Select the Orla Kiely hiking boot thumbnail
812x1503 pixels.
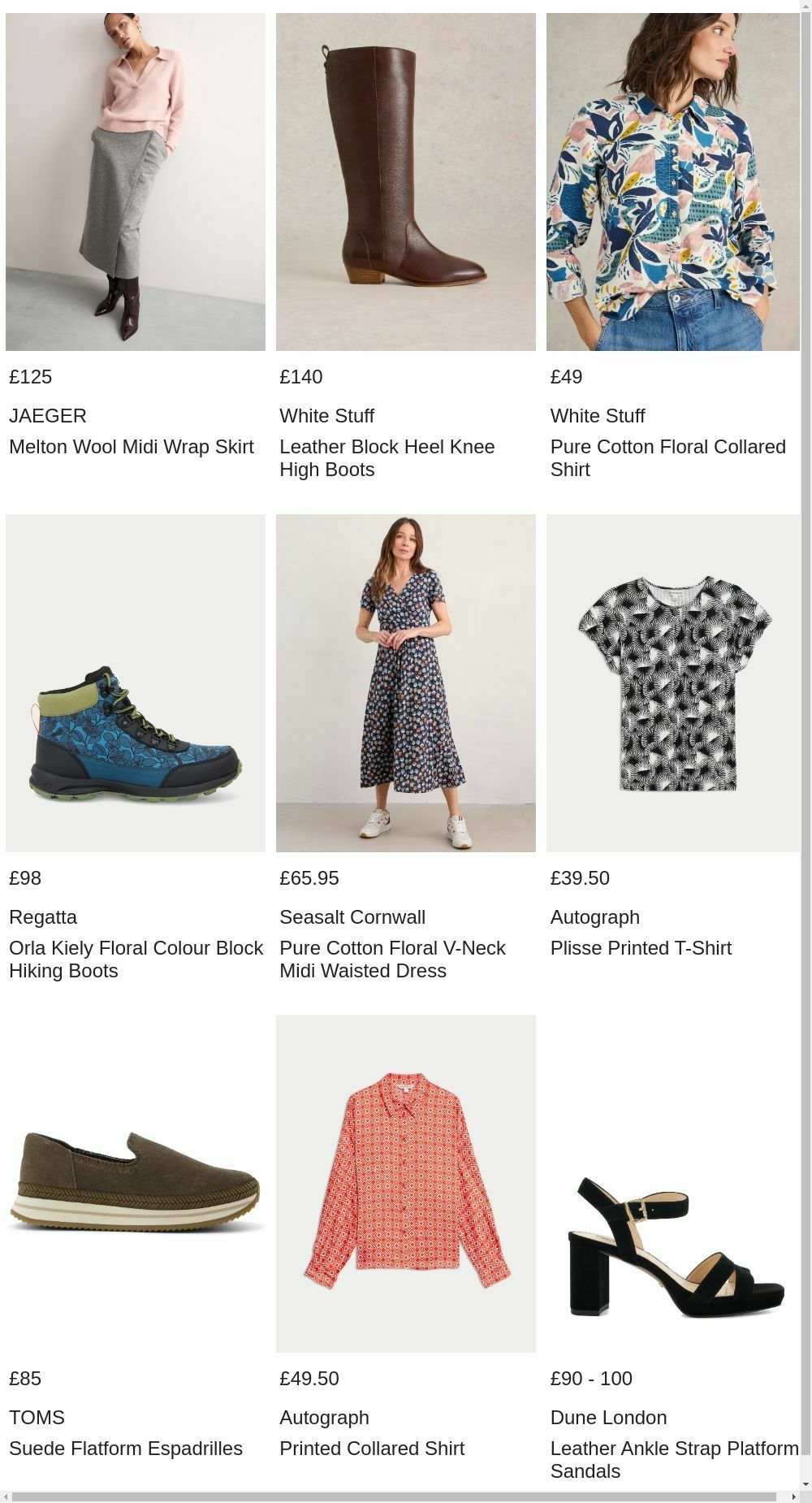pyautogui.click(x=135, y=681)
